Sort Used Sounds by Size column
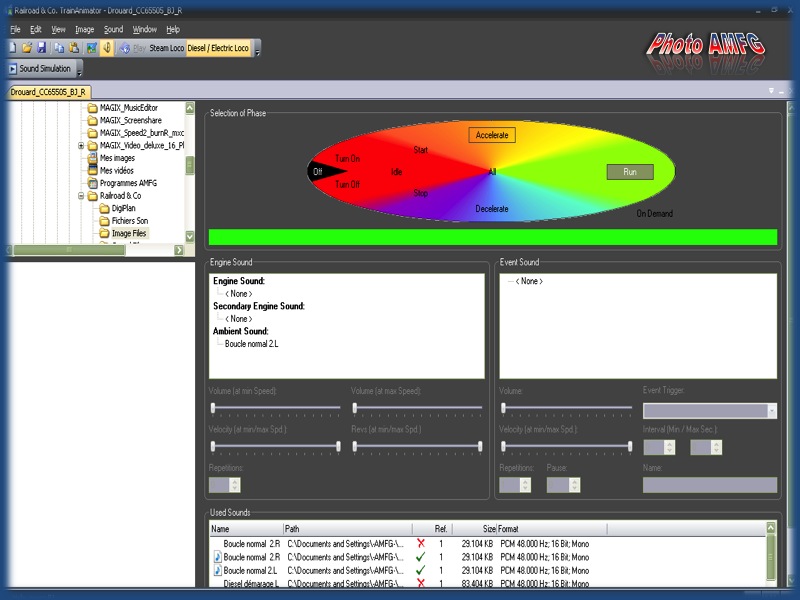 point(473,529)
